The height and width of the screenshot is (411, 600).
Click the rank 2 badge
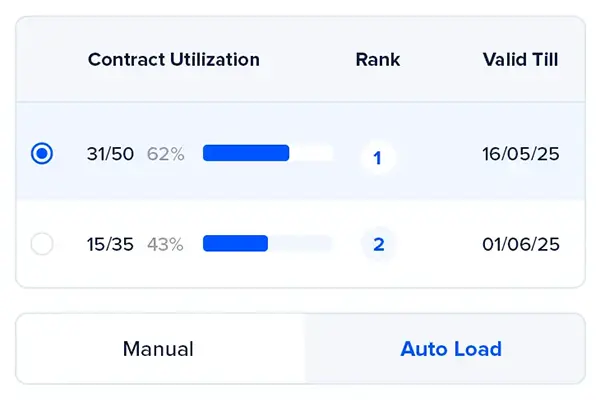pos(378,244)
